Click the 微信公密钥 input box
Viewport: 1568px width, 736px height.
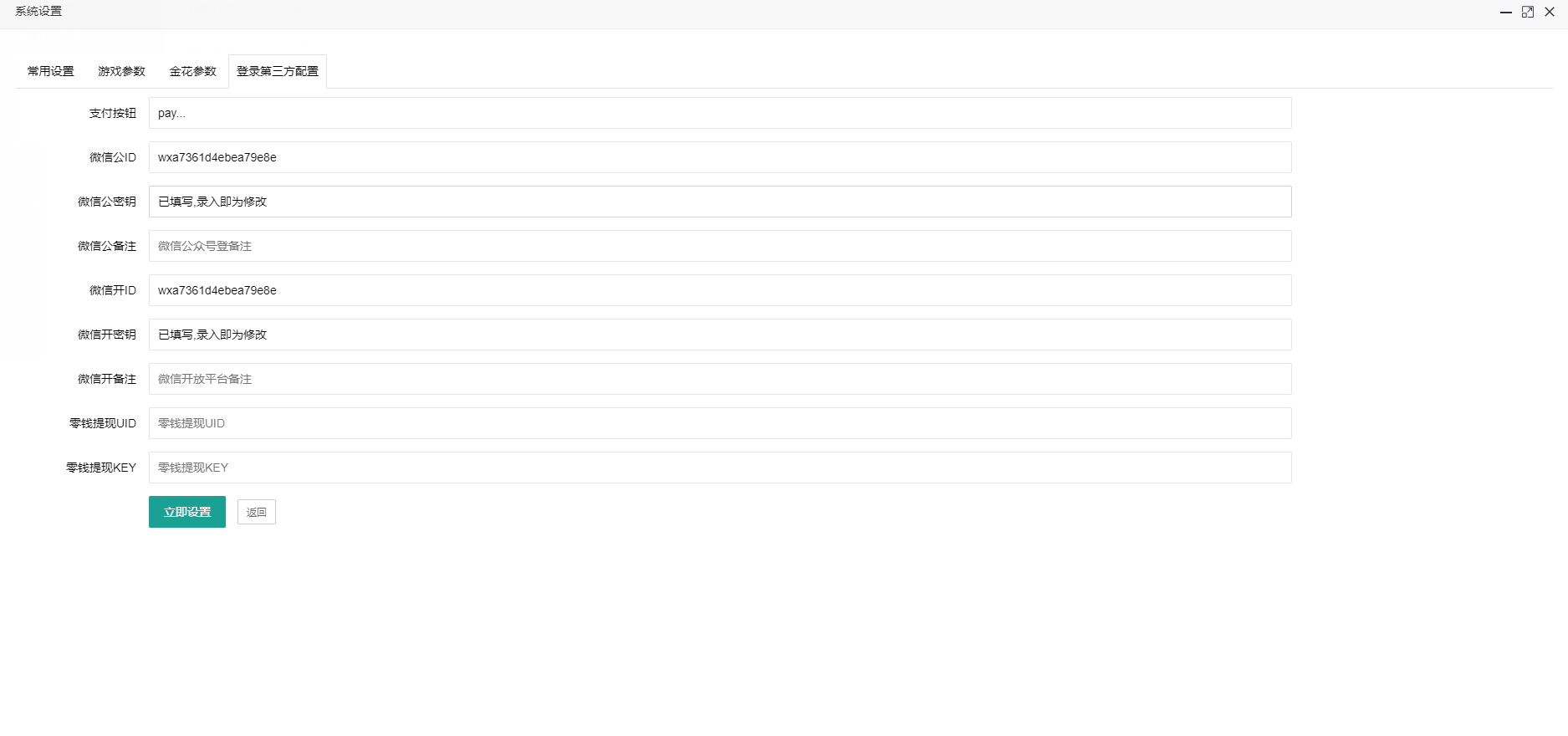[720, 202]
